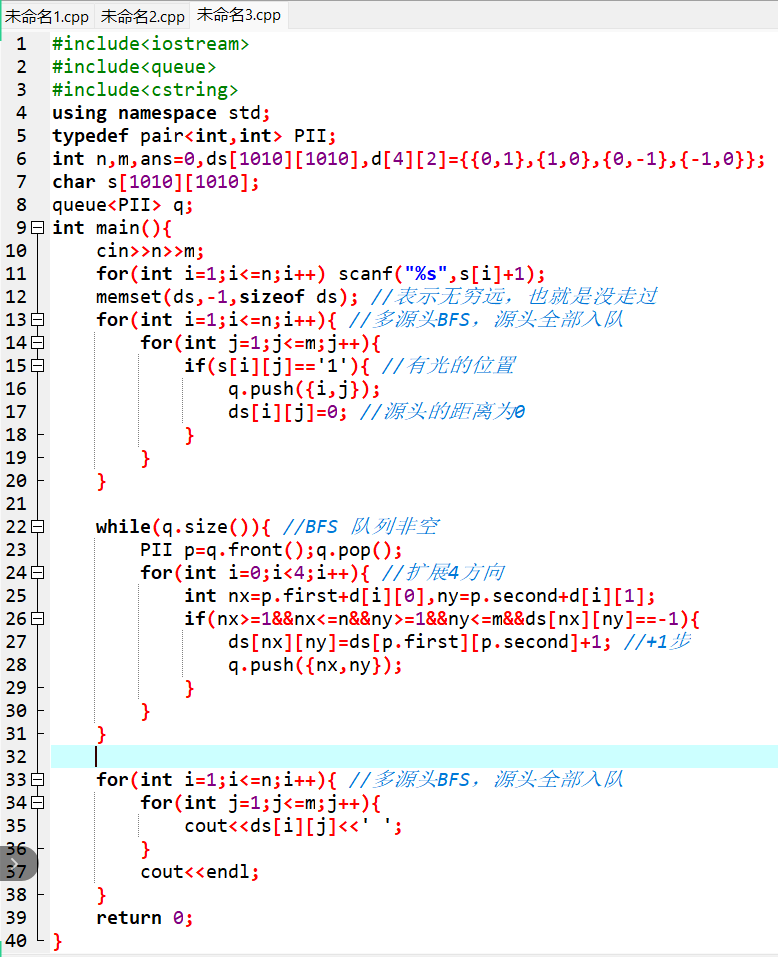Screen dimensions: 778x957
Task: Click the 'using namespace std;' line
Action: pos(160,113)
